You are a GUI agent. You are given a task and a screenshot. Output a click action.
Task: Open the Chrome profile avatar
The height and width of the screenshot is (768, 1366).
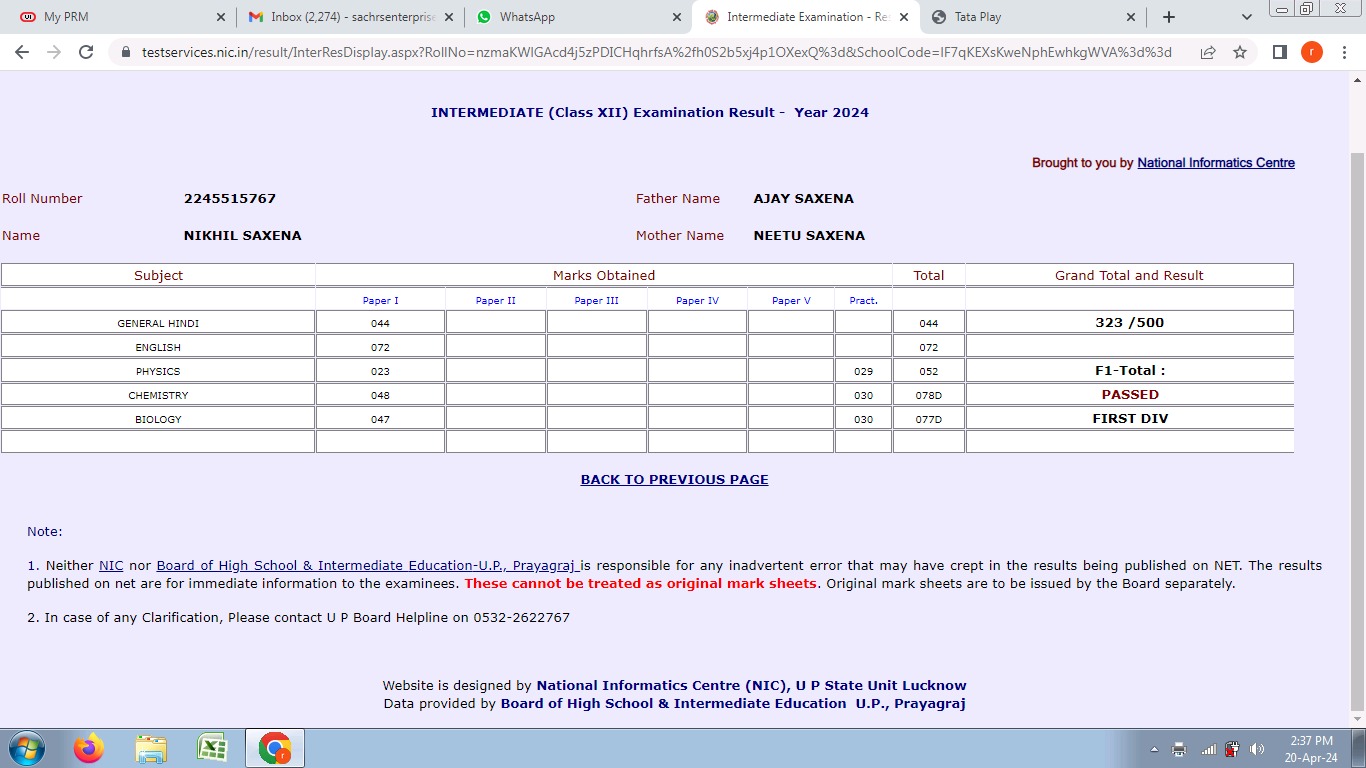[x=1311, y=52]
